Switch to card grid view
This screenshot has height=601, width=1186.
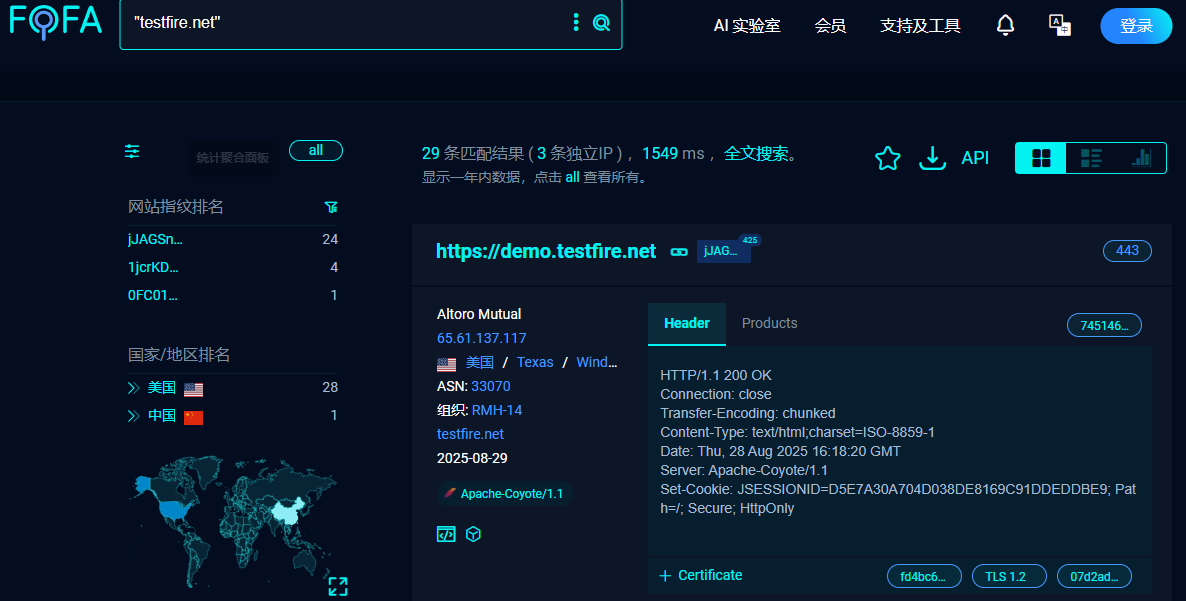tap(1041, 158)
